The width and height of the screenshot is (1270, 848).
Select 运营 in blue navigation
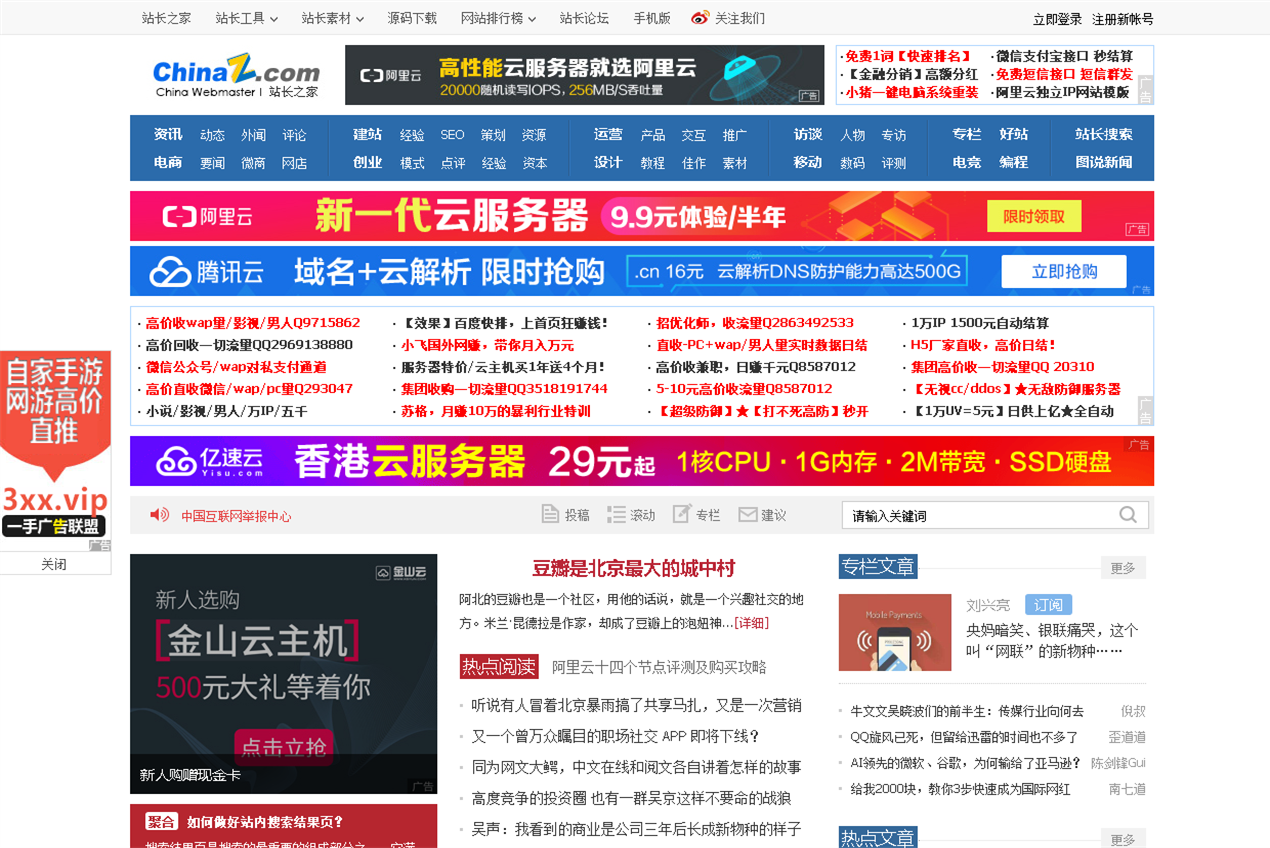click(608, 134)
